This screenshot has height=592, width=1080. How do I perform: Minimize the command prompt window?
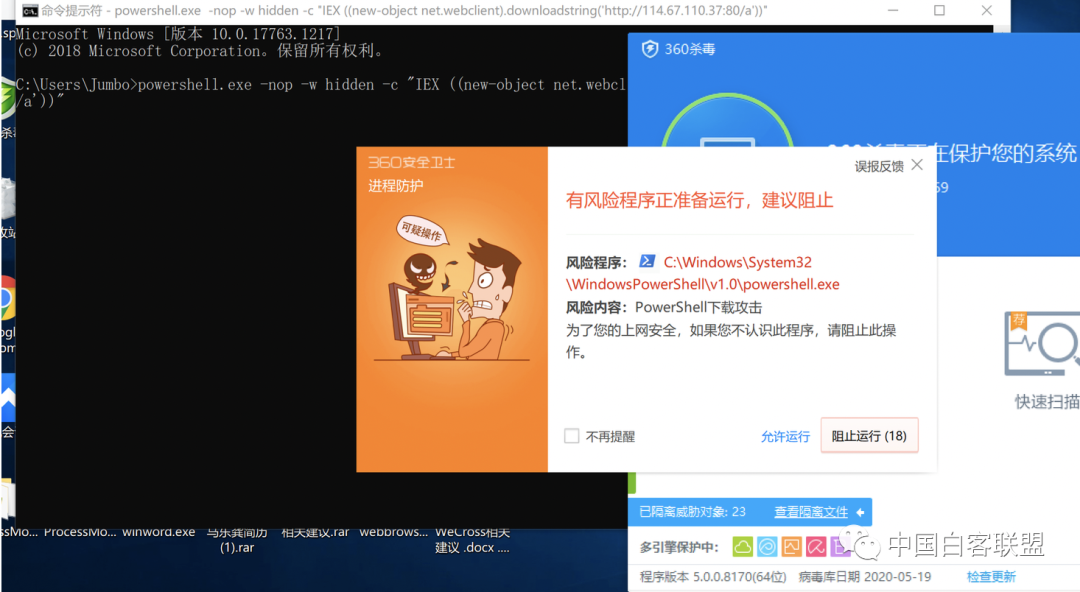[893, 10]
